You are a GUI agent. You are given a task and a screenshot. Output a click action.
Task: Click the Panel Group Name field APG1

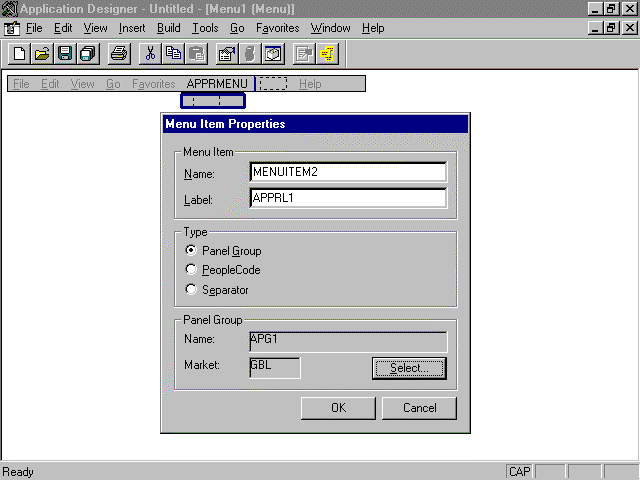(348, 342)
